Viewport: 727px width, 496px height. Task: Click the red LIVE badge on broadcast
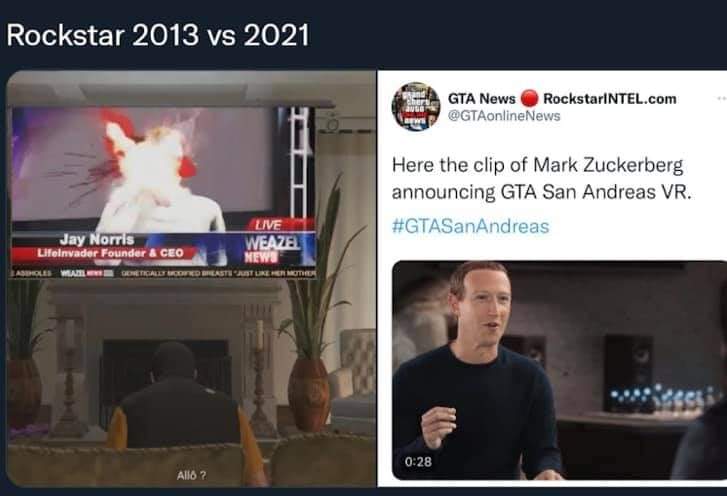pyautogui.click(x=268, y=225)
